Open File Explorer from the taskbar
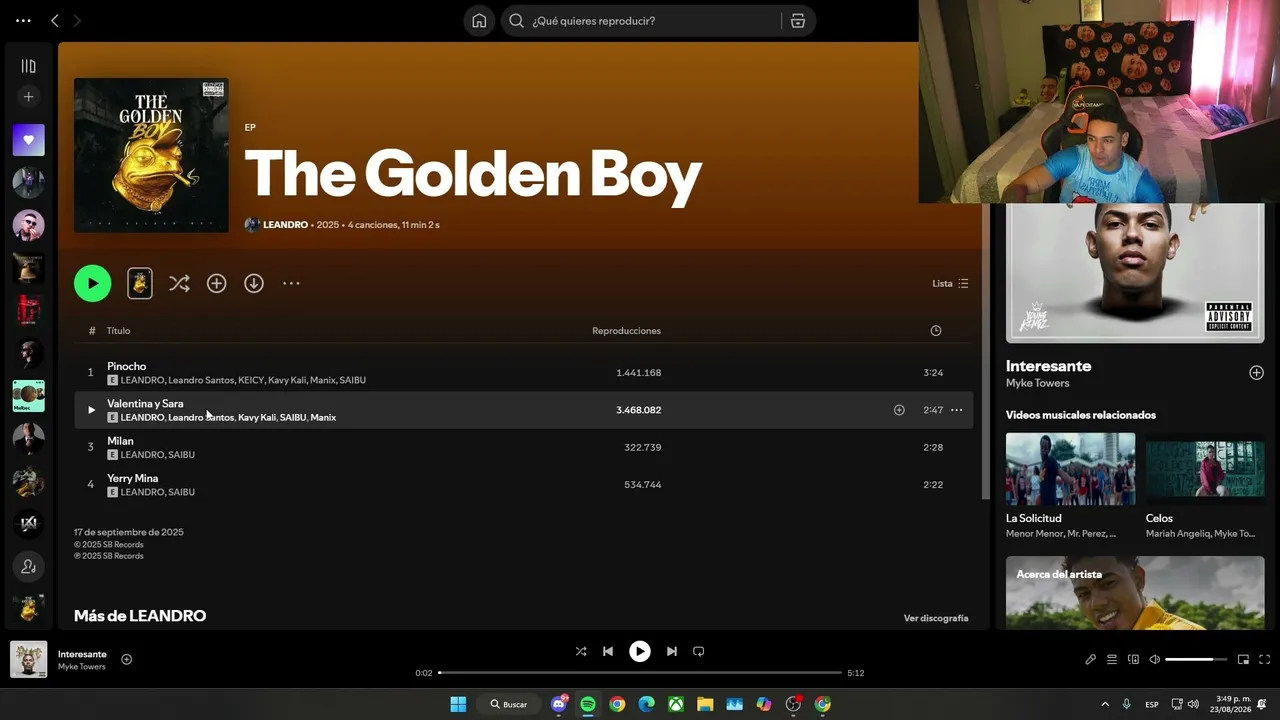The height and width of the screenshot is (720, 1280). (705, 704)
